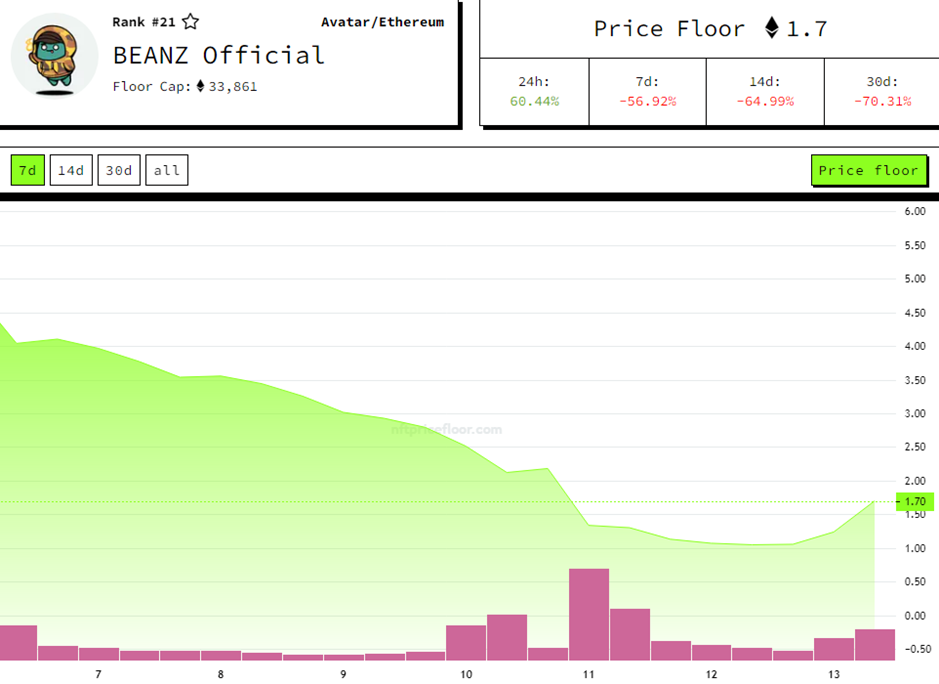Viewport: 939px width, 684px height.
Task: Click the Price Floor heading text
Action: (x=670, y=29)
